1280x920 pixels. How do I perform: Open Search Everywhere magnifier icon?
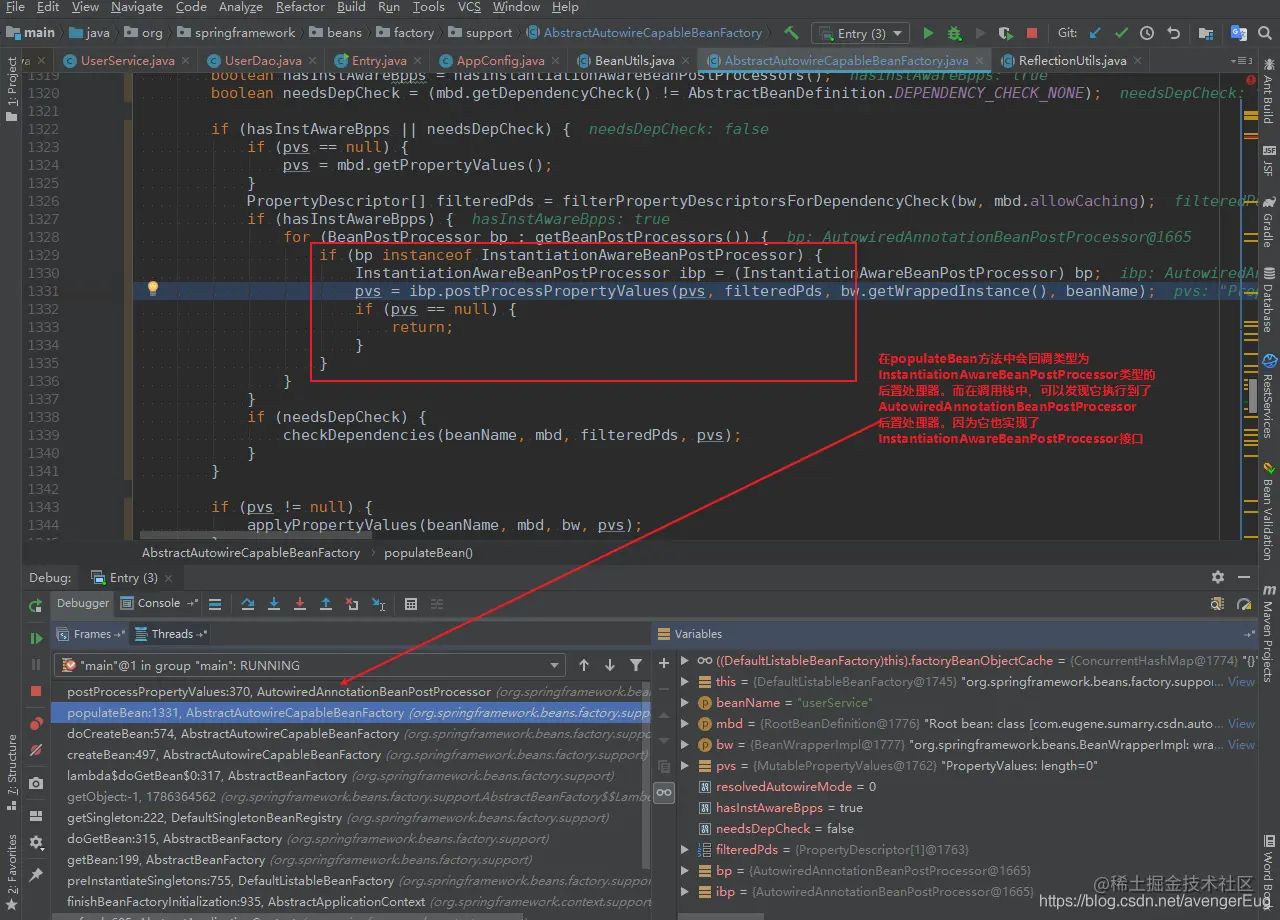tap(1266, 33)
